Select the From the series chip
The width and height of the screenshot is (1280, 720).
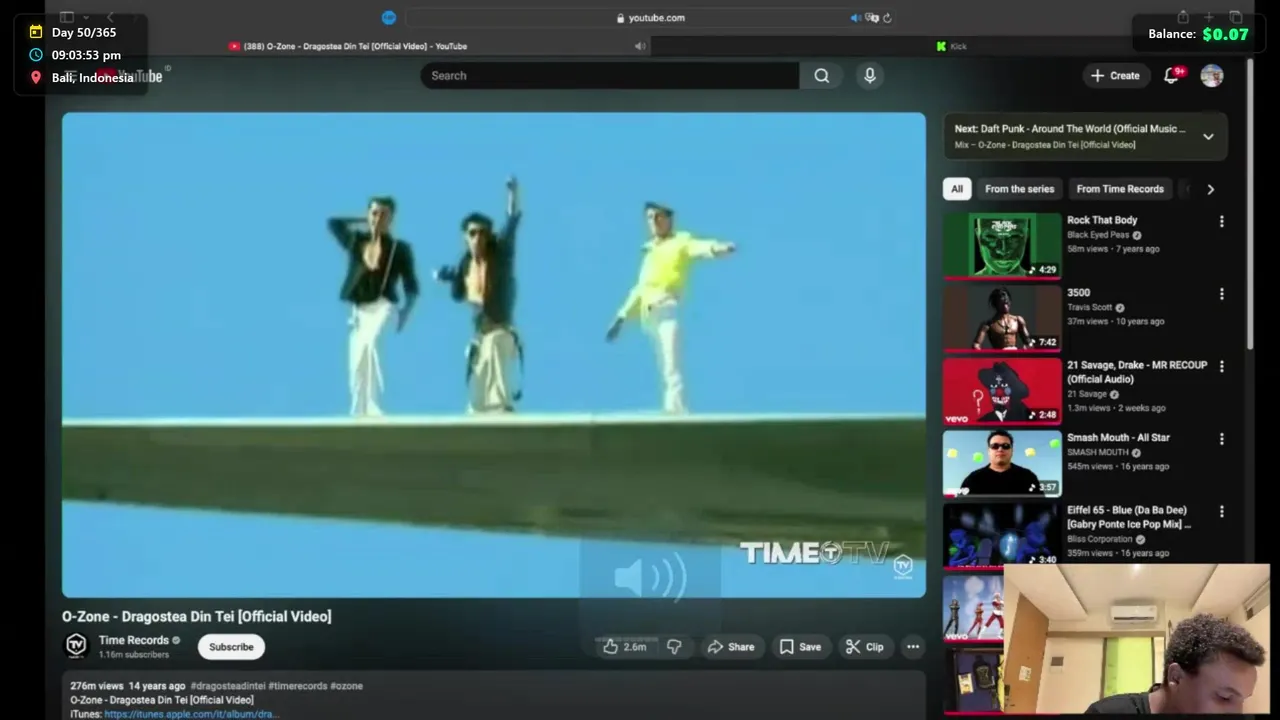pyautogui.click(x=1019, y=189)
